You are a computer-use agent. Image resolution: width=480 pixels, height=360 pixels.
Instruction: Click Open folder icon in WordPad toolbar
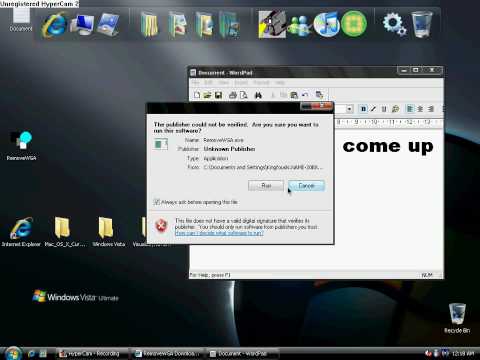(x=207, y=95)
